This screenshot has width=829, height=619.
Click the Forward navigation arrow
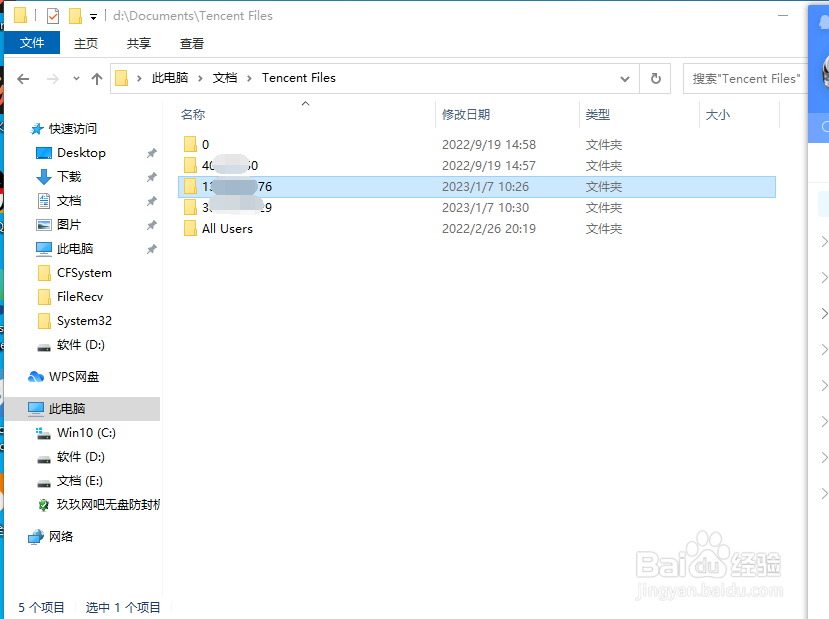53,79
